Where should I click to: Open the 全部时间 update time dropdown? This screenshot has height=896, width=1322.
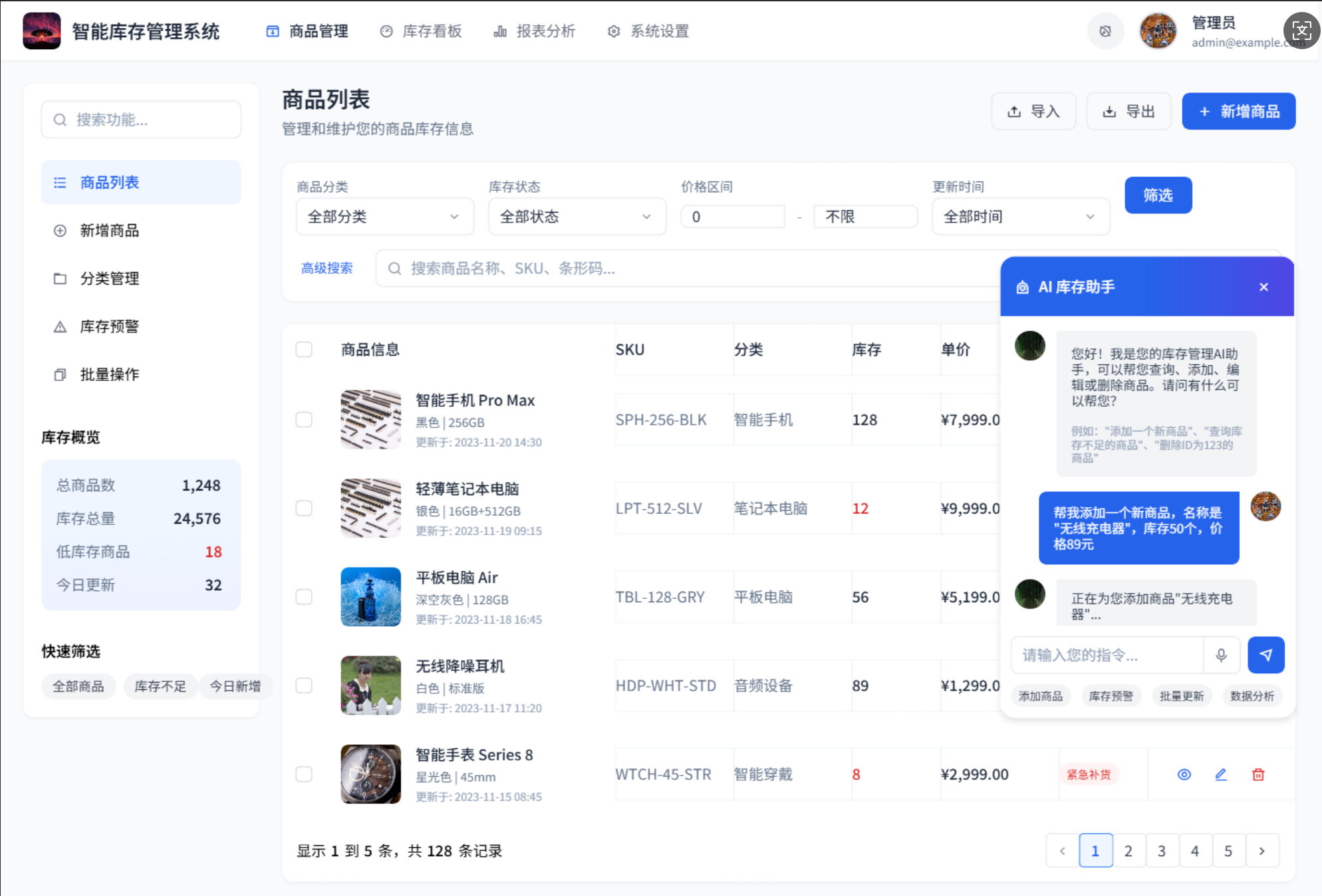click(x=1020, y=216)
